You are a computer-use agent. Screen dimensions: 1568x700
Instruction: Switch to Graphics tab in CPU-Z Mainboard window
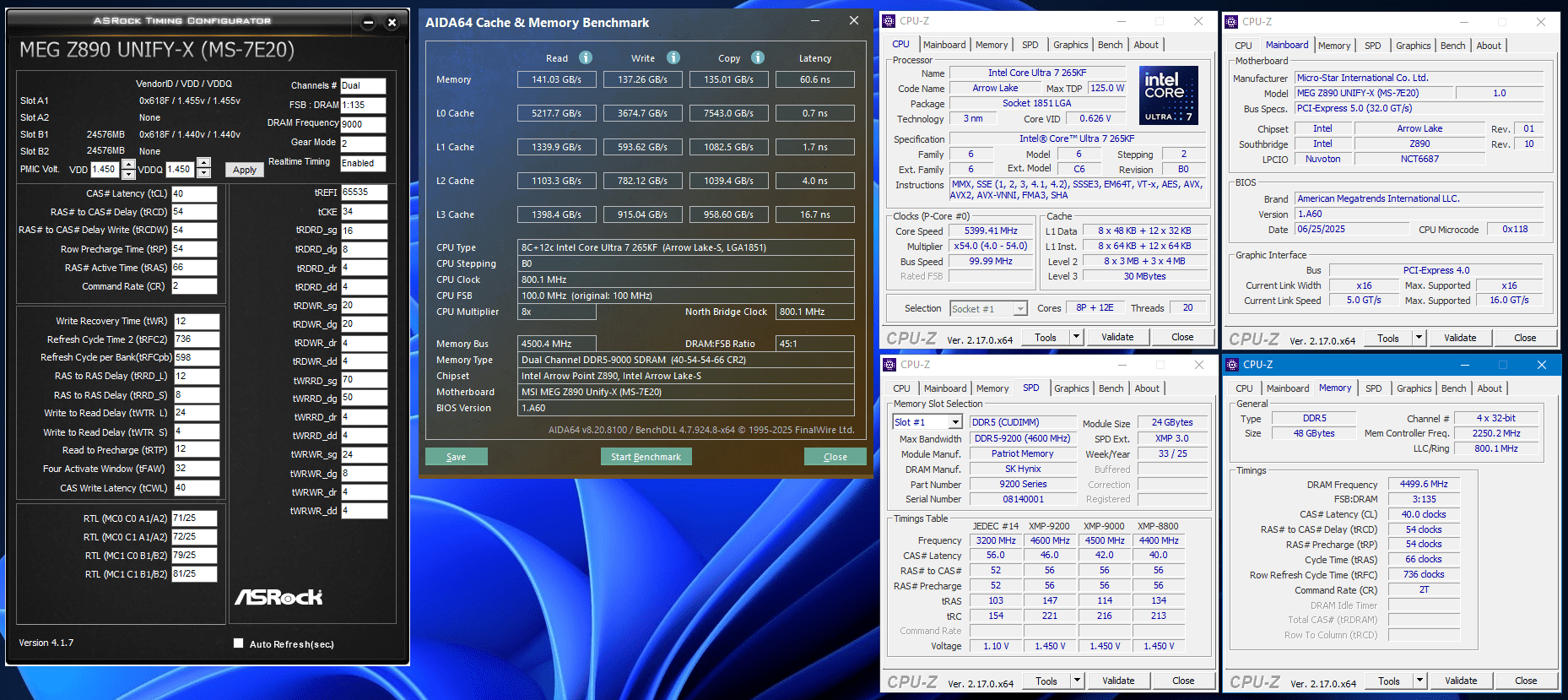tap(1413, 46)
